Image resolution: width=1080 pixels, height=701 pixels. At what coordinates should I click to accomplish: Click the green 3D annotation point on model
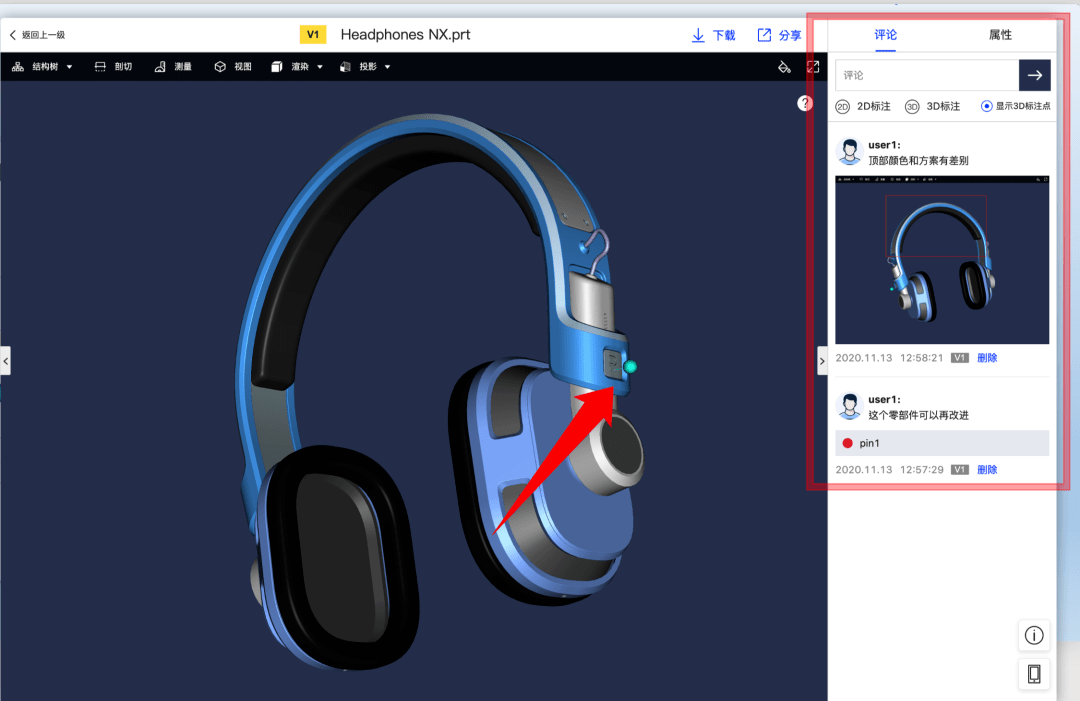[630, 367]
